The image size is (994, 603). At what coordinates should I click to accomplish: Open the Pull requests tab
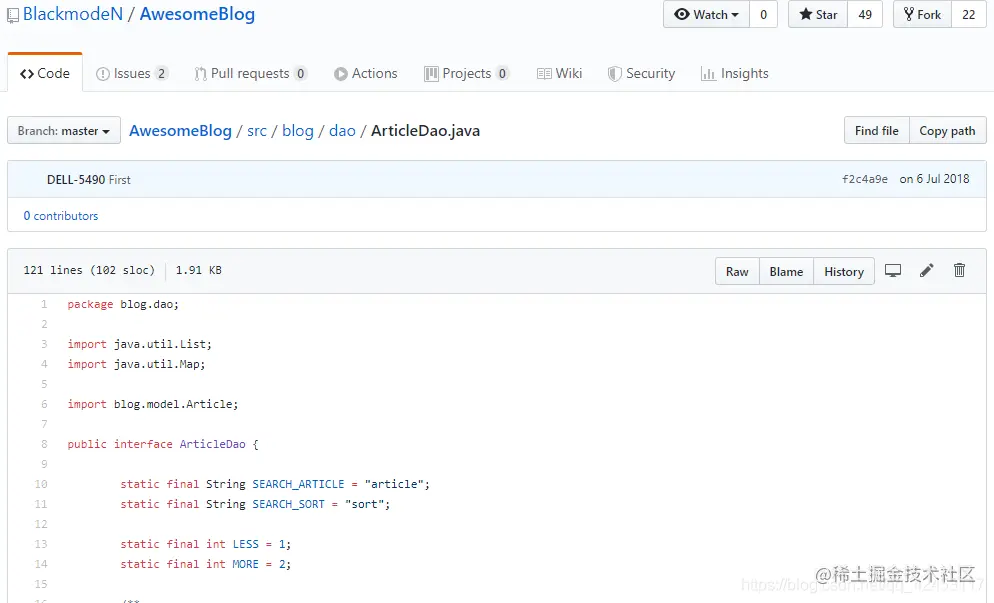[x=250, y=74]
